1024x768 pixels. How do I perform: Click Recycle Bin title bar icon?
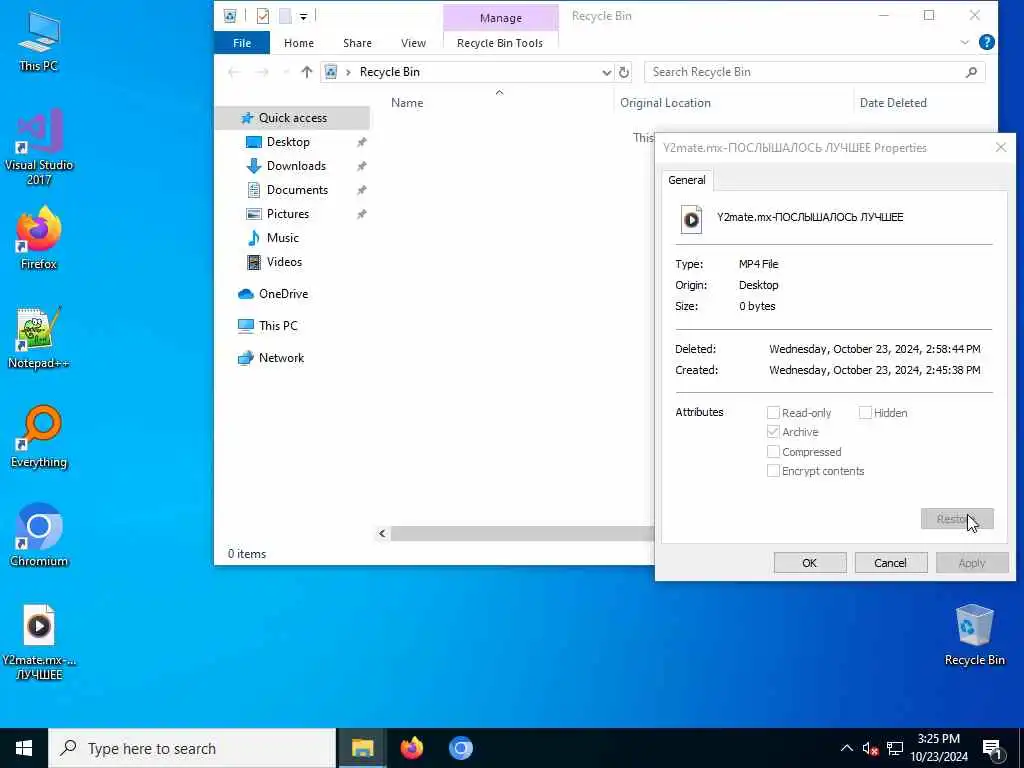[230, 16]
